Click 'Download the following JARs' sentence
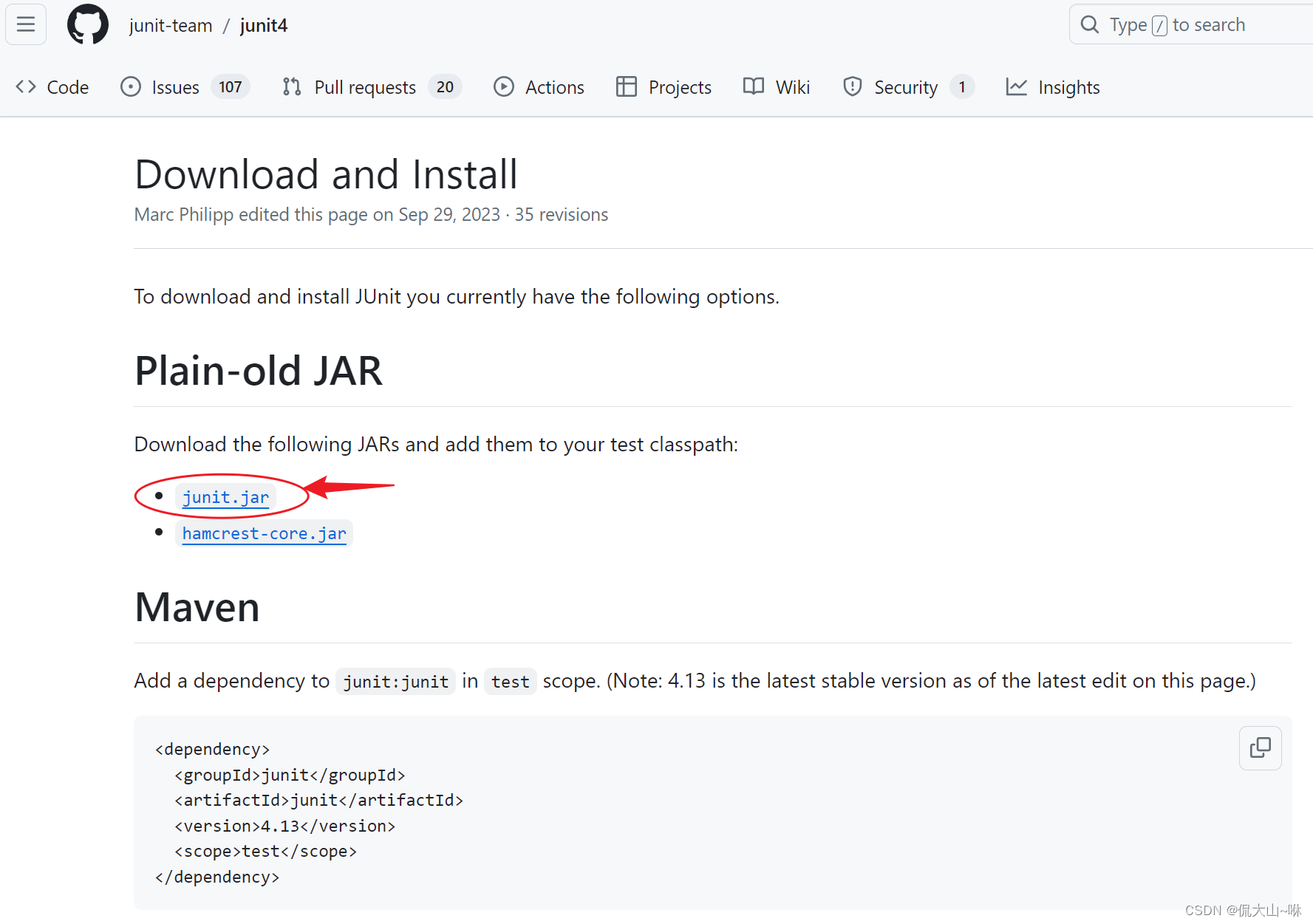1313x924 pixels. tap(436, 445)
